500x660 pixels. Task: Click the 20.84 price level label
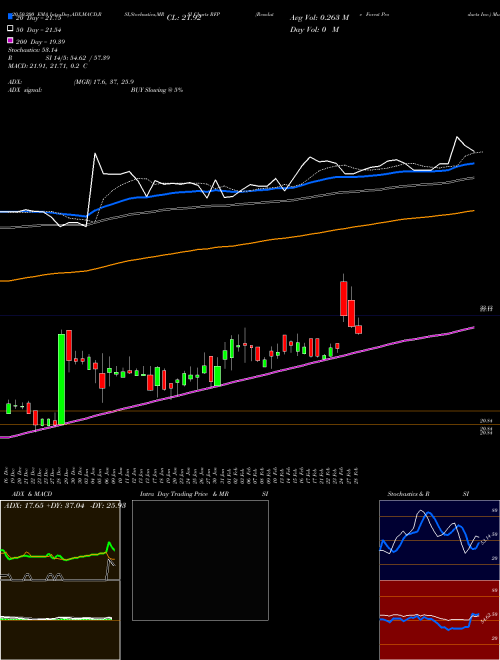486,420
